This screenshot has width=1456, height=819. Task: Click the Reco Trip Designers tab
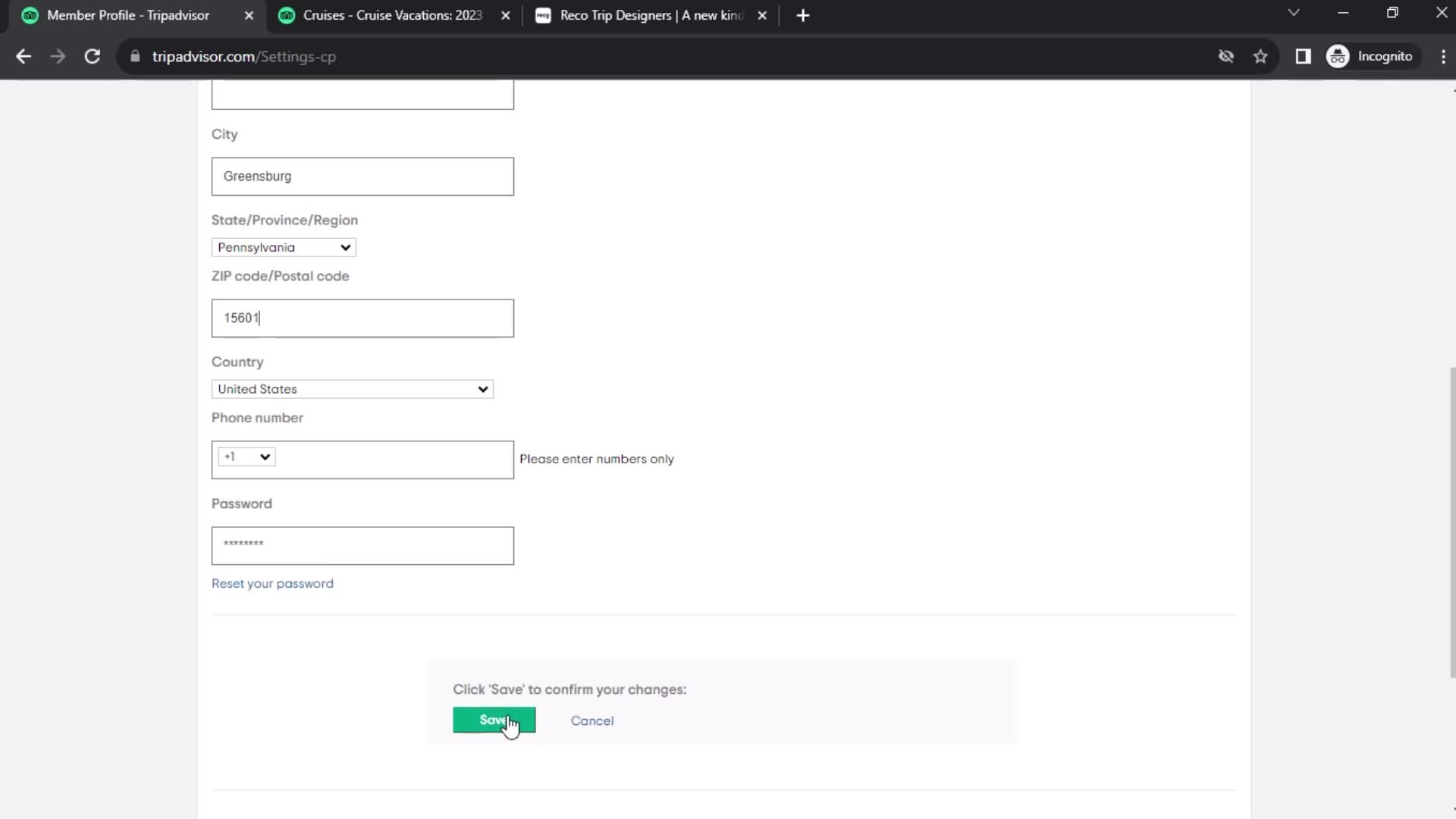point(651,15)
